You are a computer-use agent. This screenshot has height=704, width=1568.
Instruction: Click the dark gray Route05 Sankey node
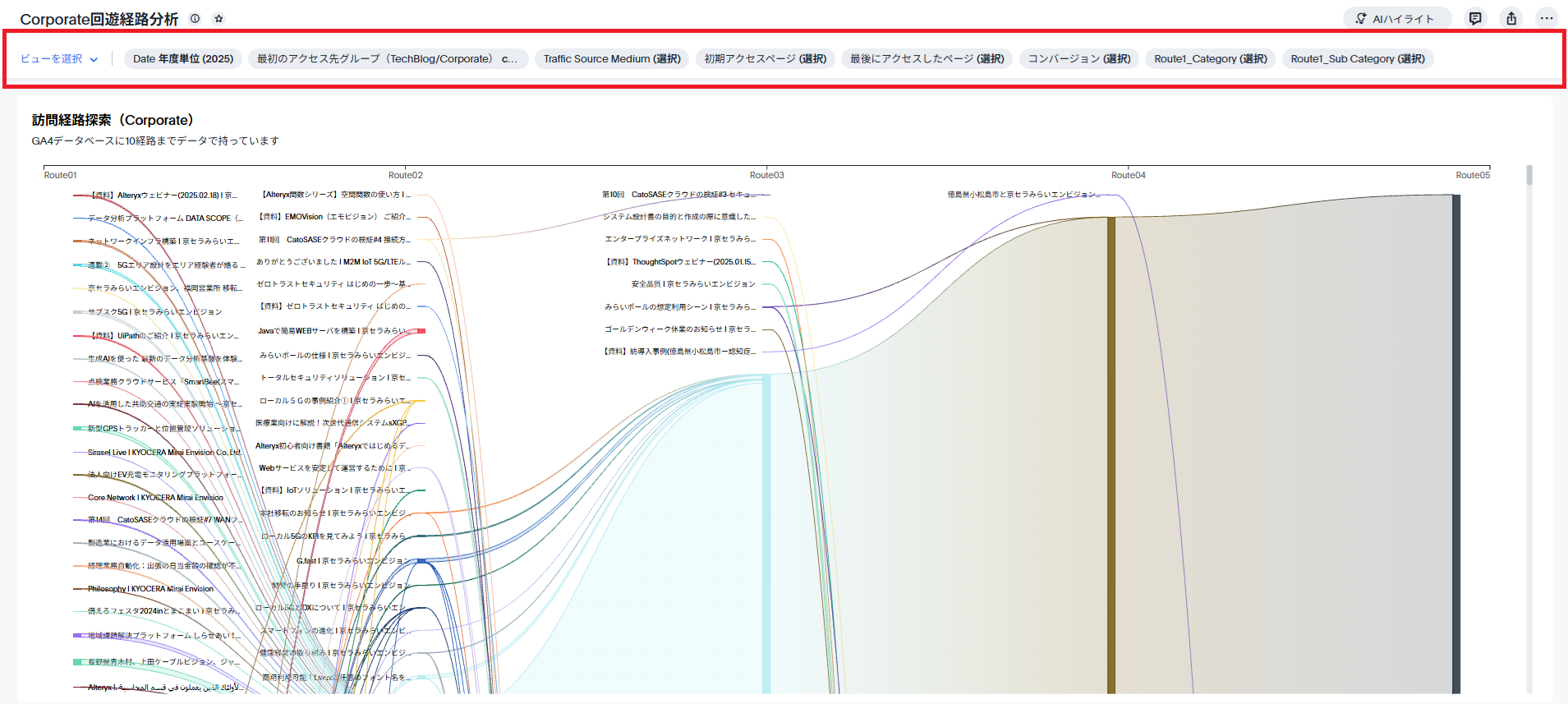(x=1455, y=444)
